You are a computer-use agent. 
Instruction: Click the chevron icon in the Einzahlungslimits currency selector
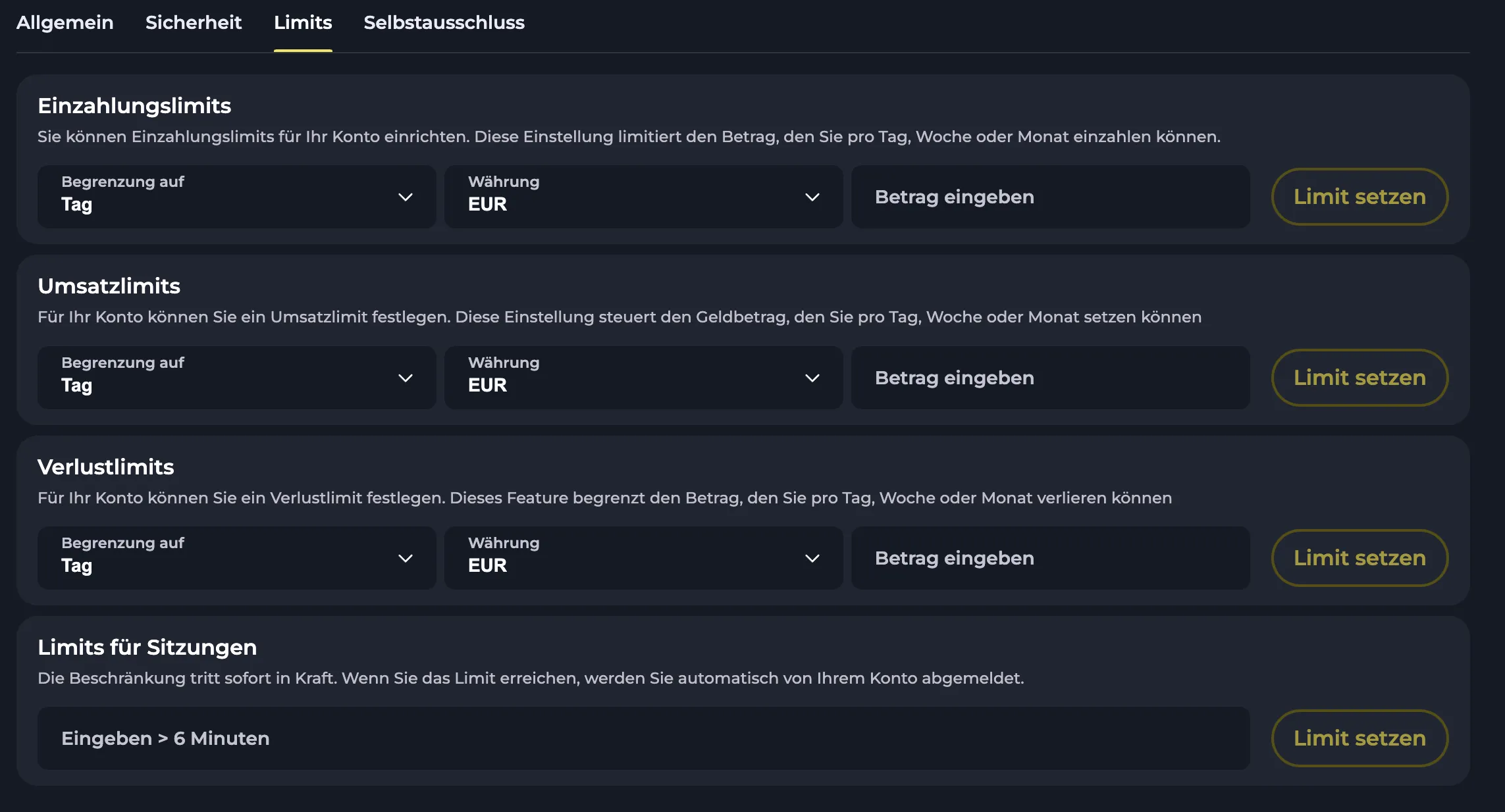pos(812,197)
